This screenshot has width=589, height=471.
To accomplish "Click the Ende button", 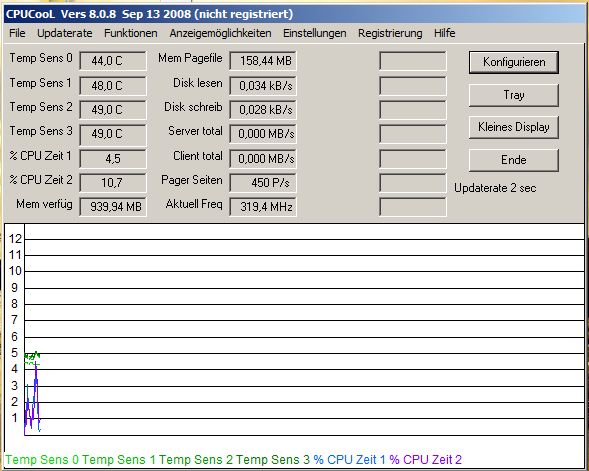I will point(514,160).
